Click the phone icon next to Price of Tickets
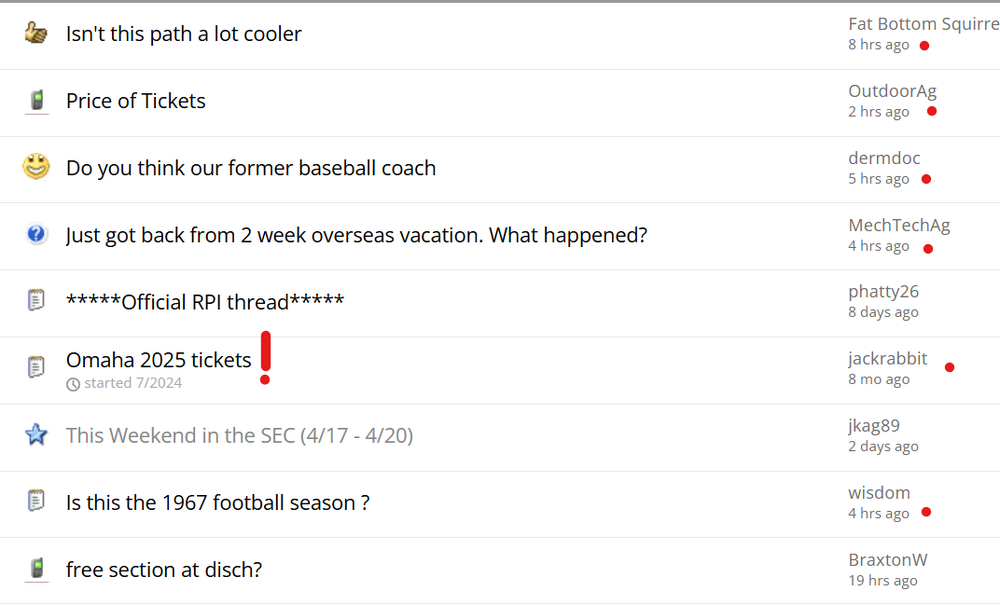Screen dimensions: 1000x605 coord(36,100)
